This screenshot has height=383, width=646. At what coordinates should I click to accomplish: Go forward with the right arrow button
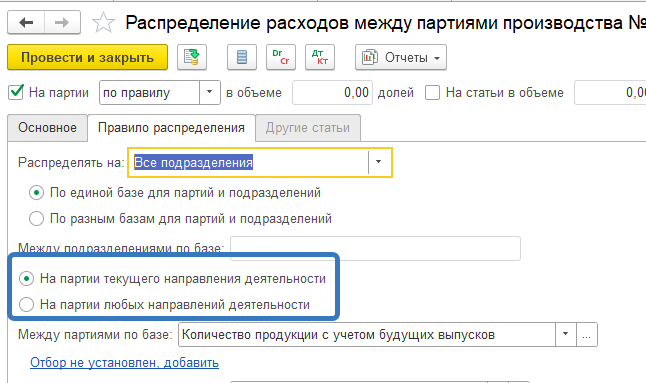pyautogui.click(x=62, y=22)
